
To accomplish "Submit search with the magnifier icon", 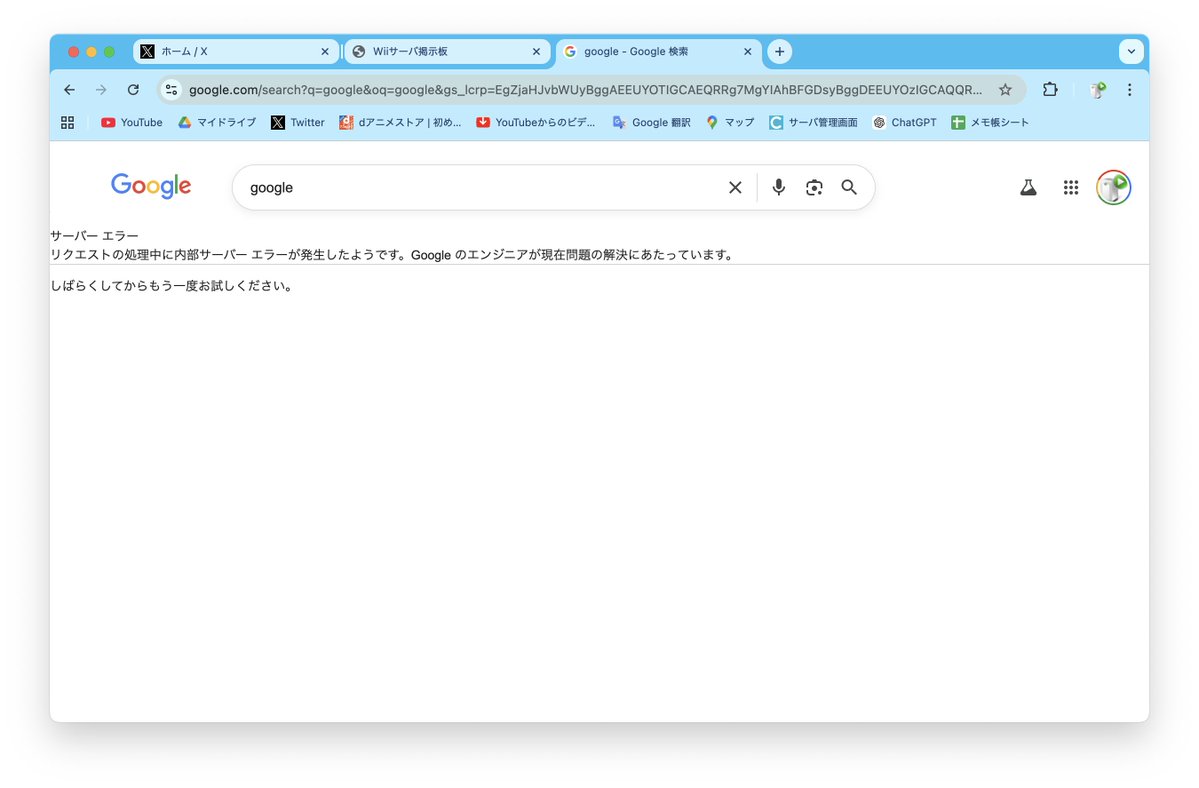I will click(x=849, y=187).
